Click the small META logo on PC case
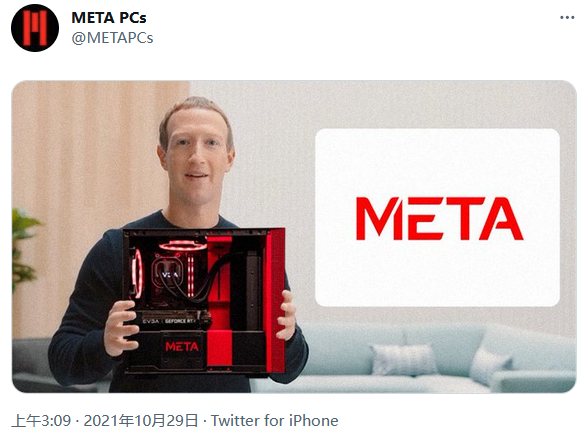This screenshot has height=441, width=587. [182, 347]
